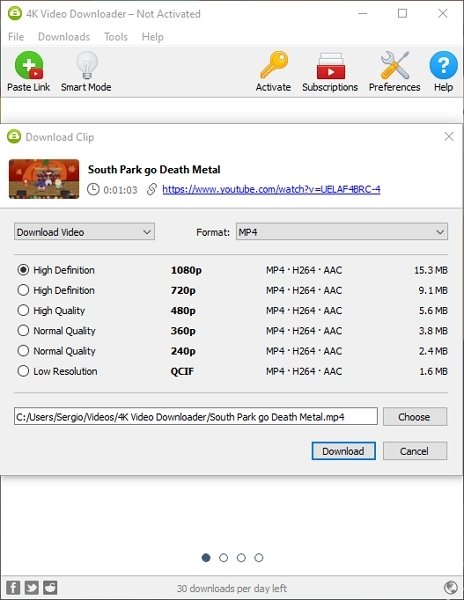The image size is (464, 600).
Task: Open the Tools menu
Action: [116, 37]
